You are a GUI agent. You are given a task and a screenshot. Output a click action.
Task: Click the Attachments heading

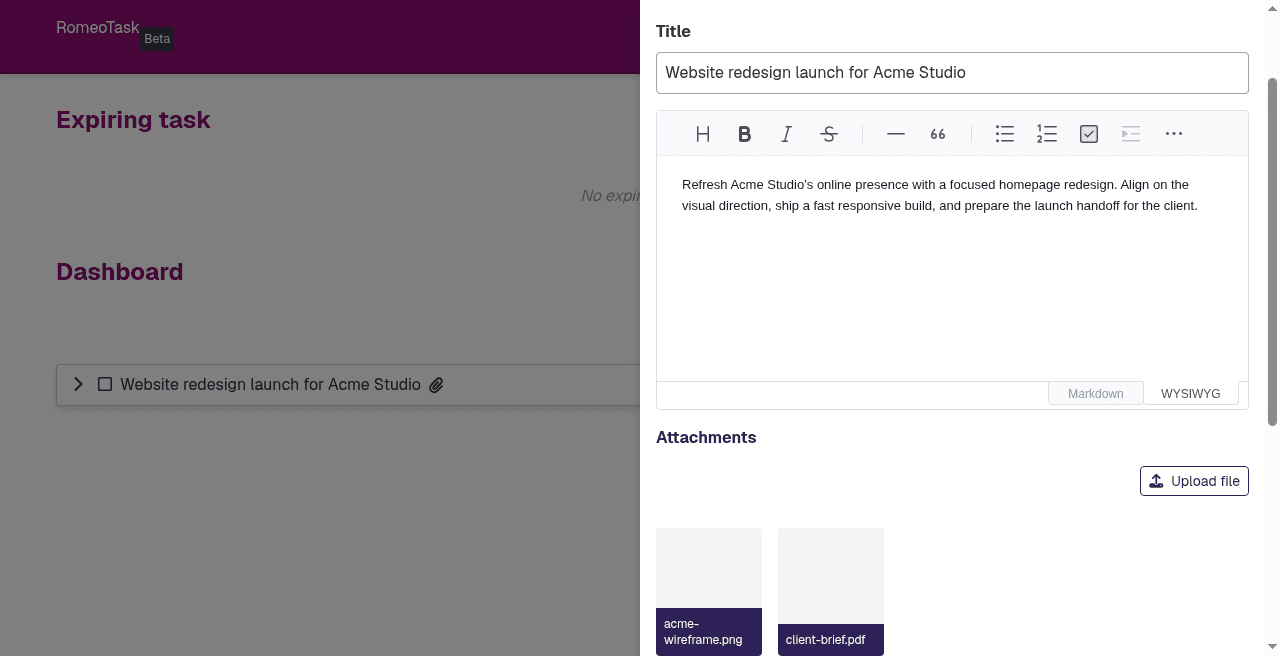706,437
